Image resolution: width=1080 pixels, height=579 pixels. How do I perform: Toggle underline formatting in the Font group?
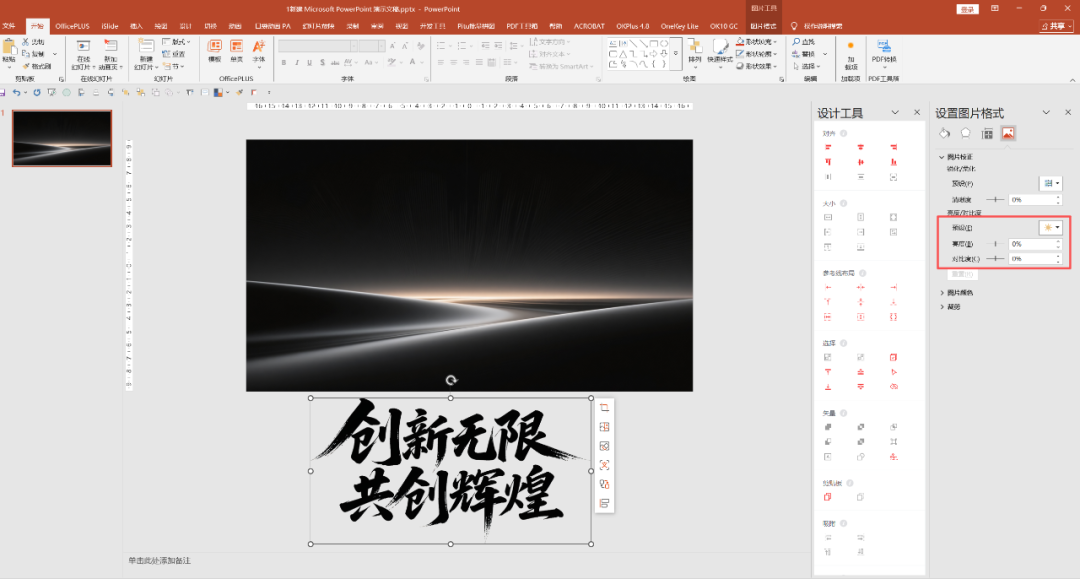[x=311, y=62]
